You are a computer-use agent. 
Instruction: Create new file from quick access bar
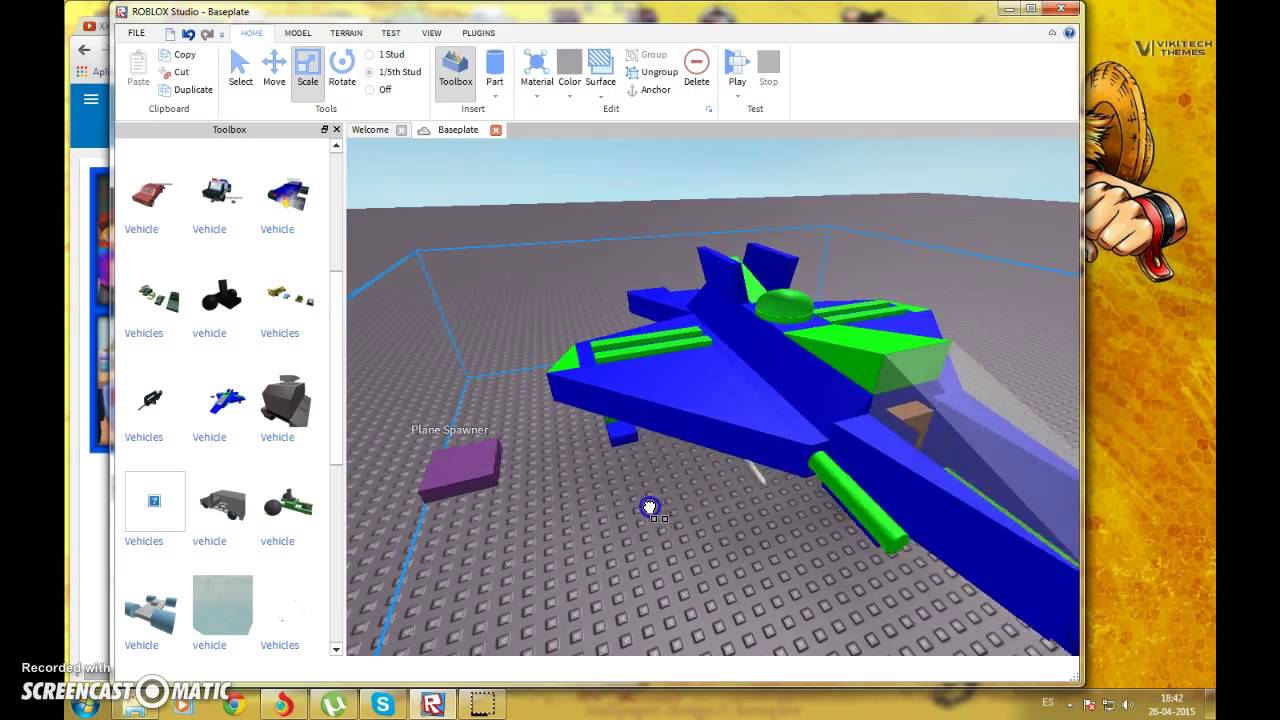coord(170,33)
